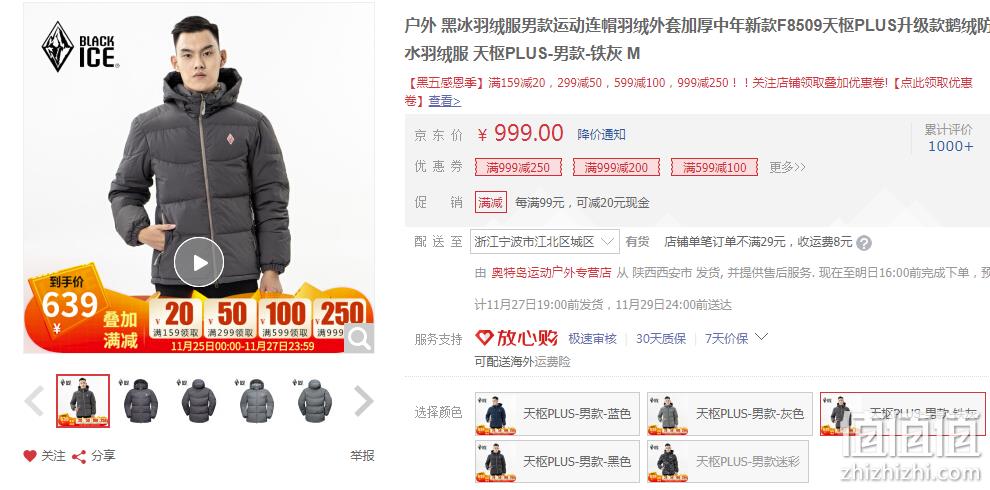The width and height of the screenshot is (990, 490).
Task: Expand service support chevron after 7天价保
Action: [x=761, y=337]
